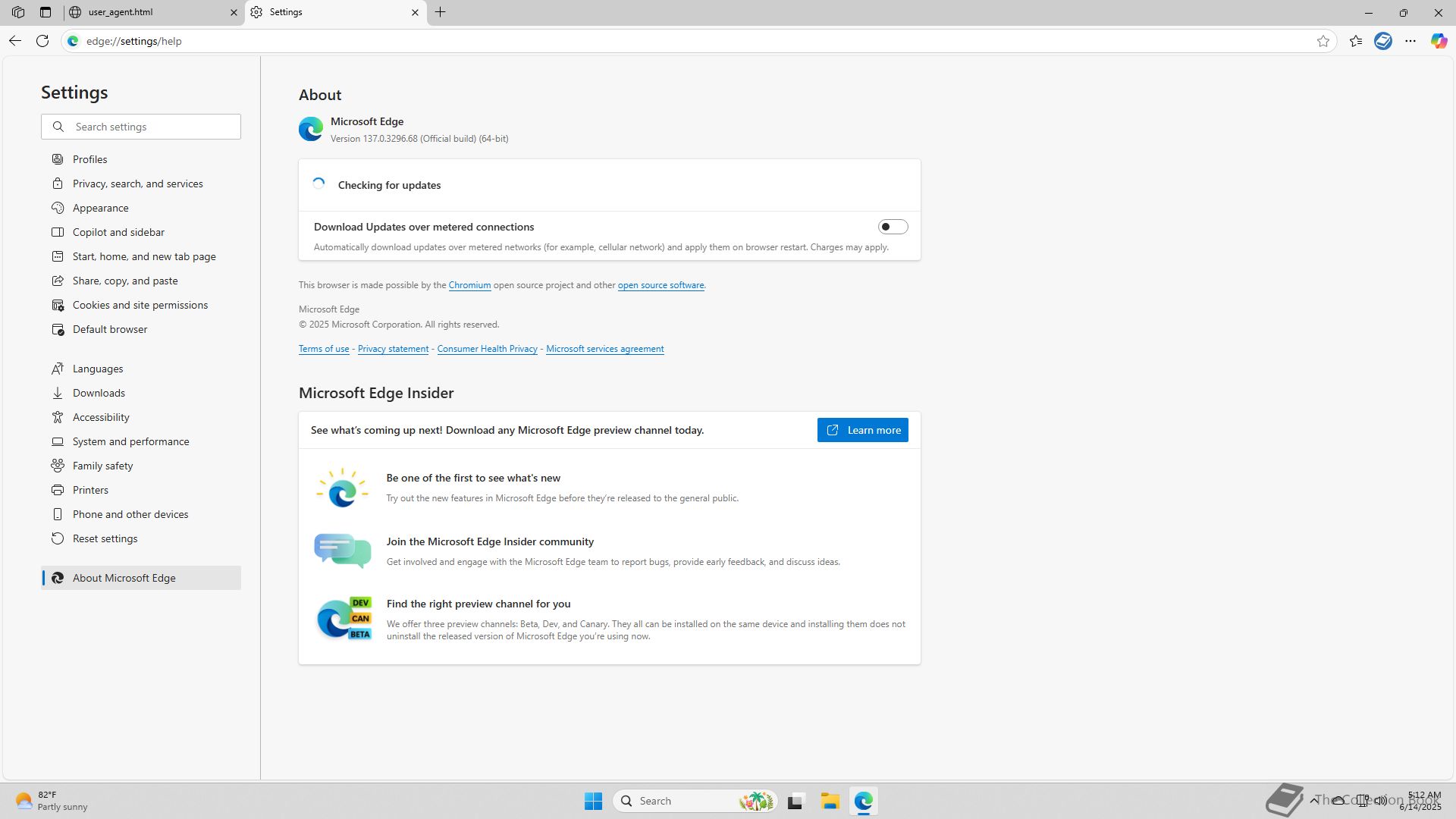Open the Privacy statement link
1456x819 pixels.
pyautogui.click(x=393, y=349)
